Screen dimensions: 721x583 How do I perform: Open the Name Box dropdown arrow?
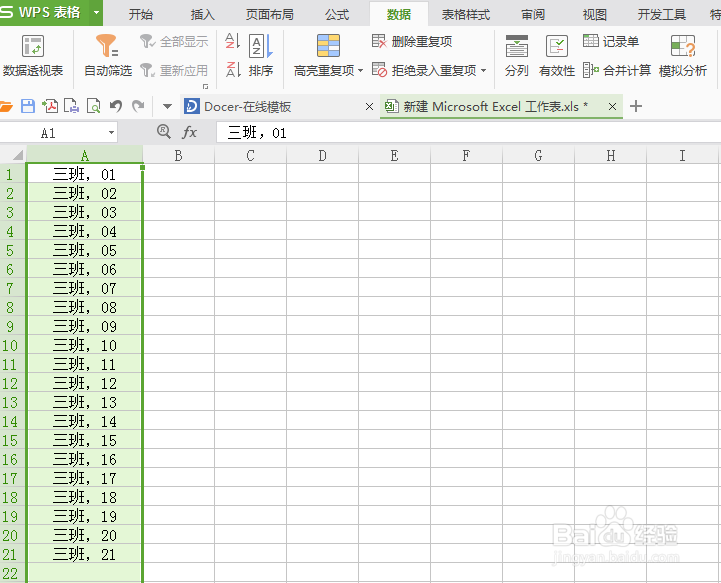pyautogui.click(x=111, y=133)
